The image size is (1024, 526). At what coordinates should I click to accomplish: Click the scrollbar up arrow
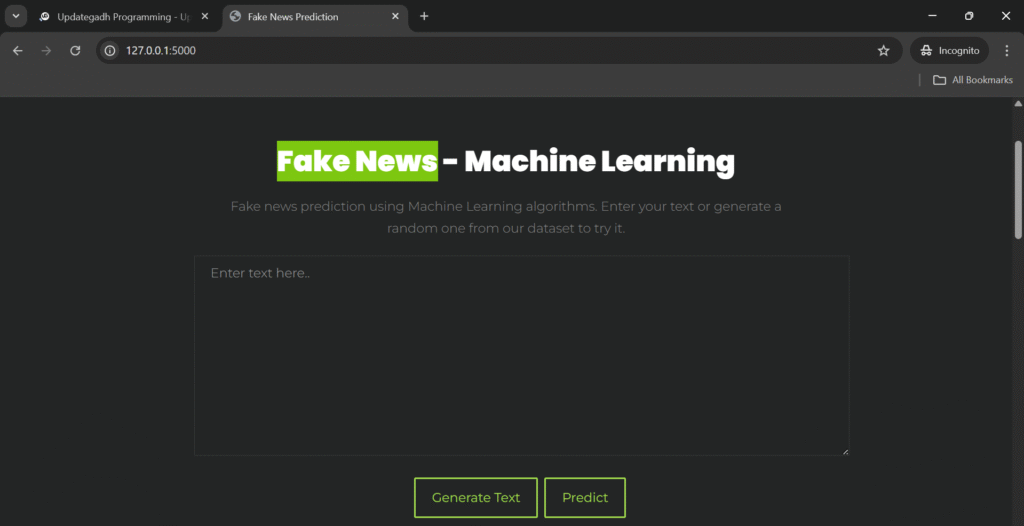[x=1018, y=103]
